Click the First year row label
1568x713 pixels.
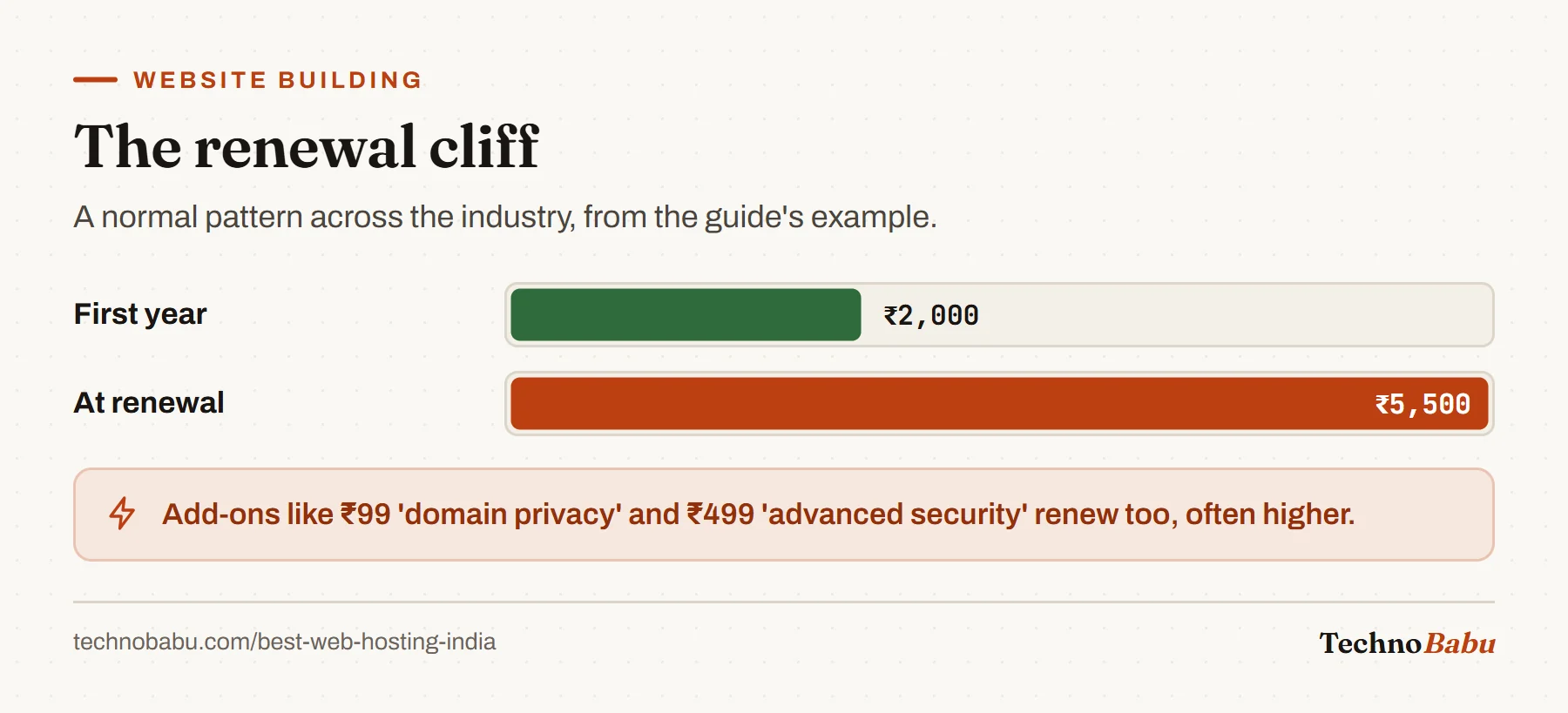click(140, 313)
